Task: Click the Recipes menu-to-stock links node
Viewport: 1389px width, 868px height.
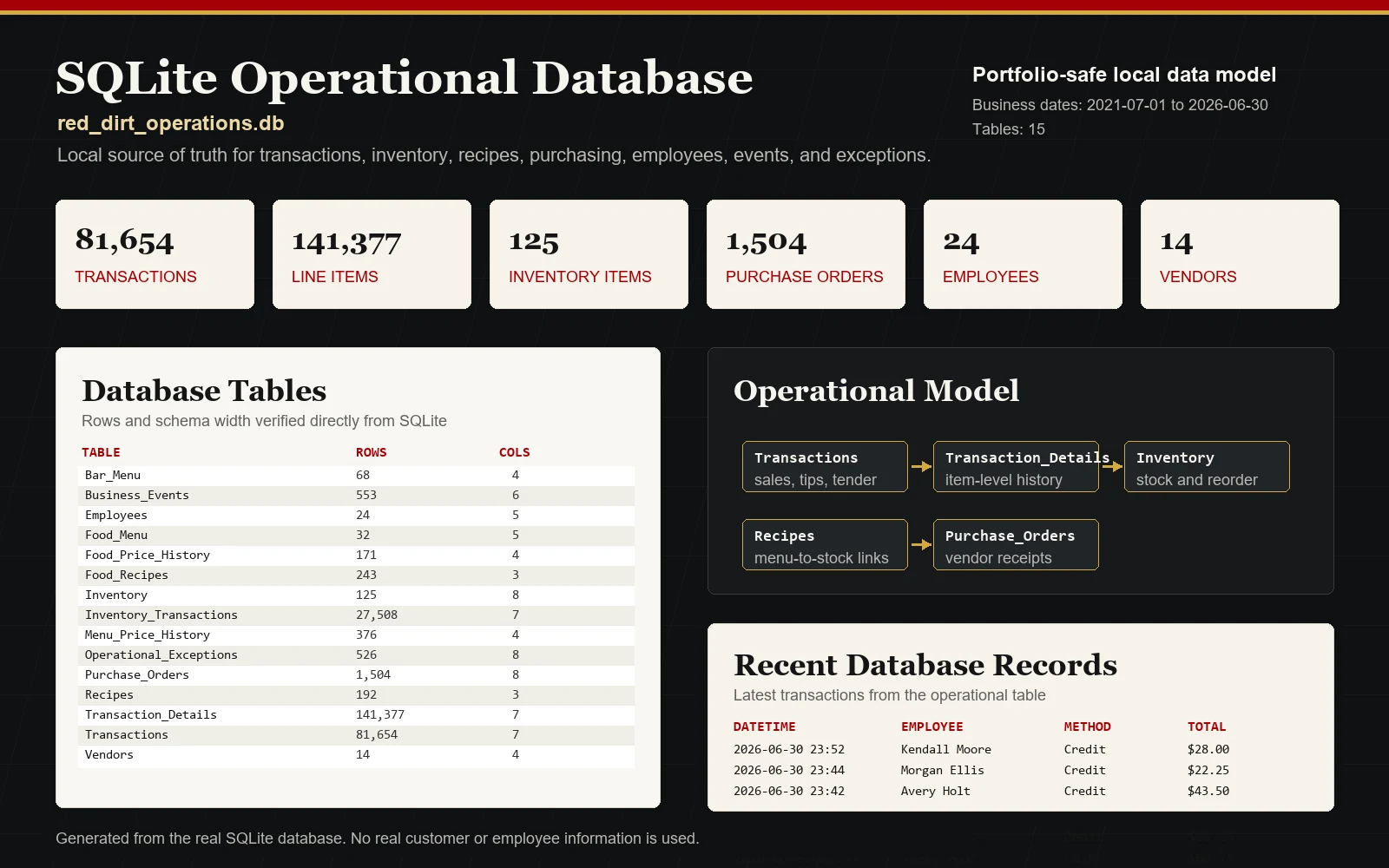Action: 825,545
